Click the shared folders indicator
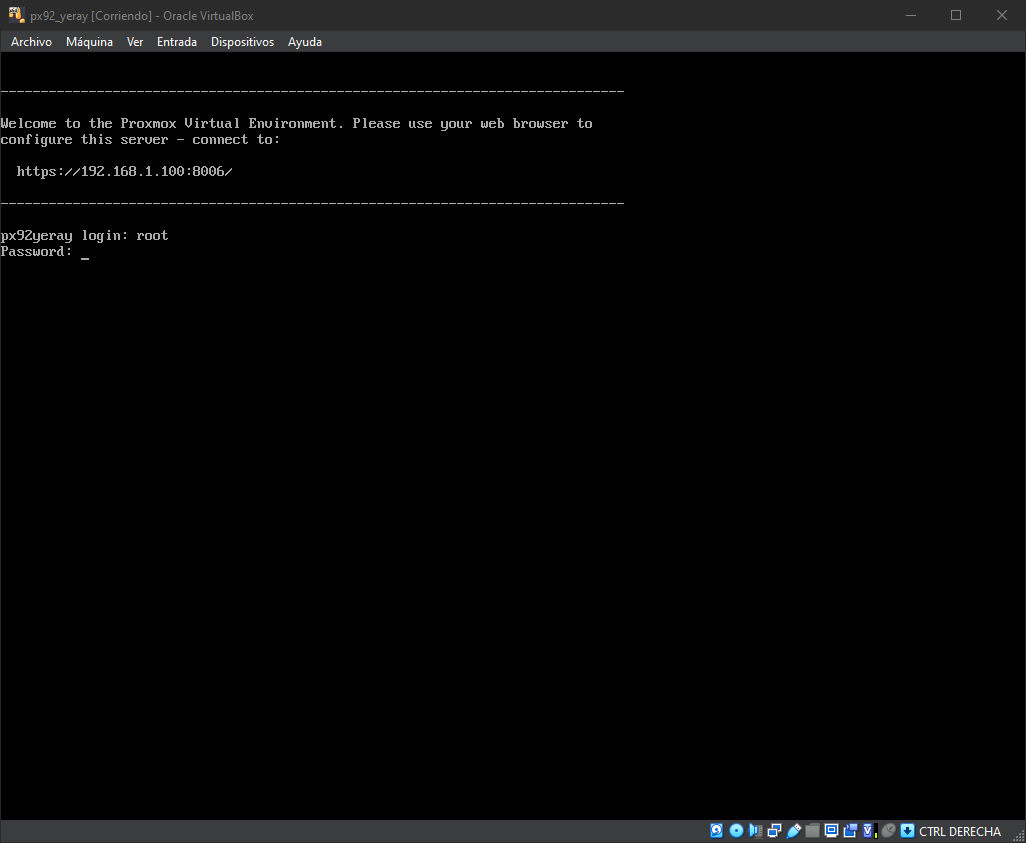 [812, 831]
